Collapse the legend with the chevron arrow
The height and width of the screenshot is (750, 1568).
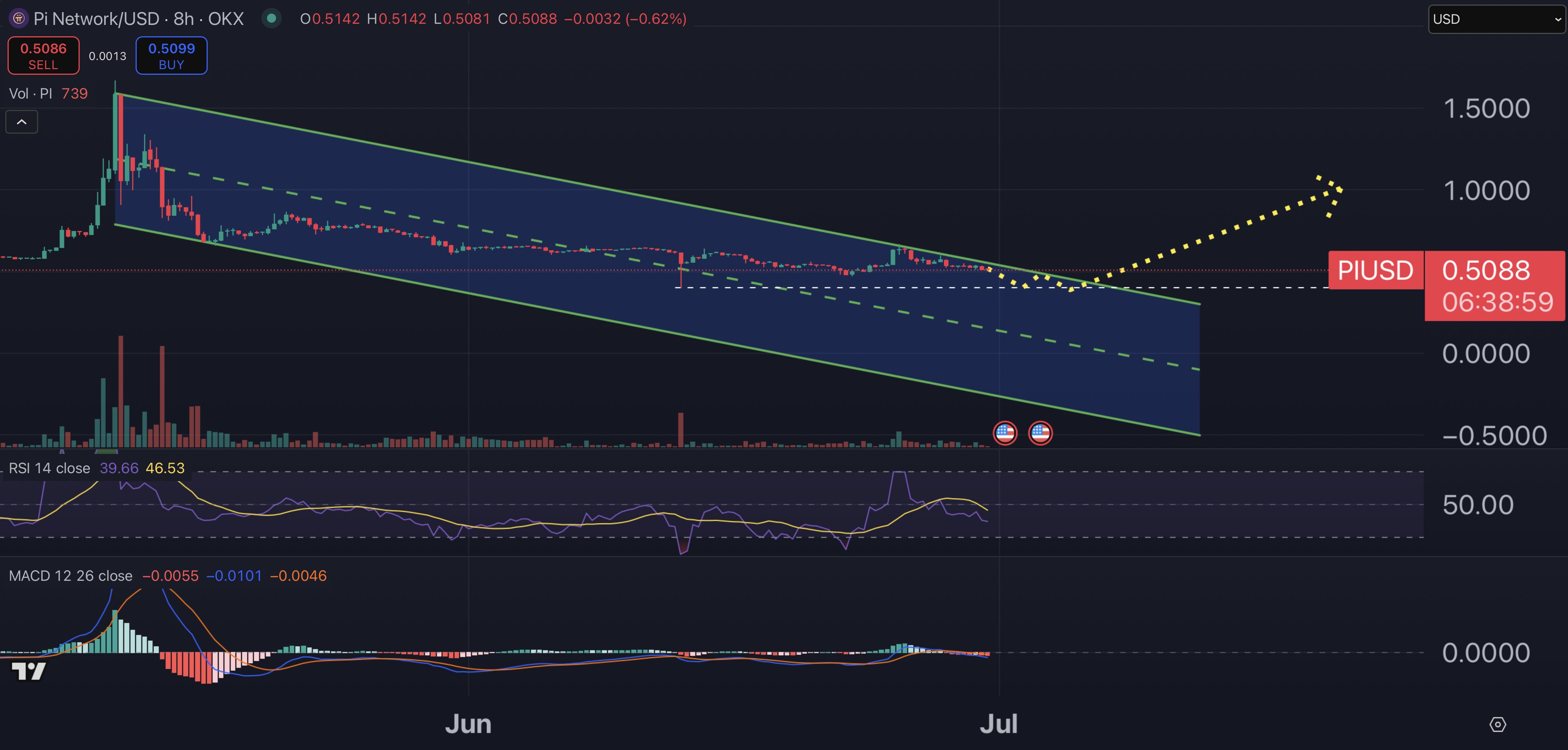pyautogui.click(x=22, y=122)
